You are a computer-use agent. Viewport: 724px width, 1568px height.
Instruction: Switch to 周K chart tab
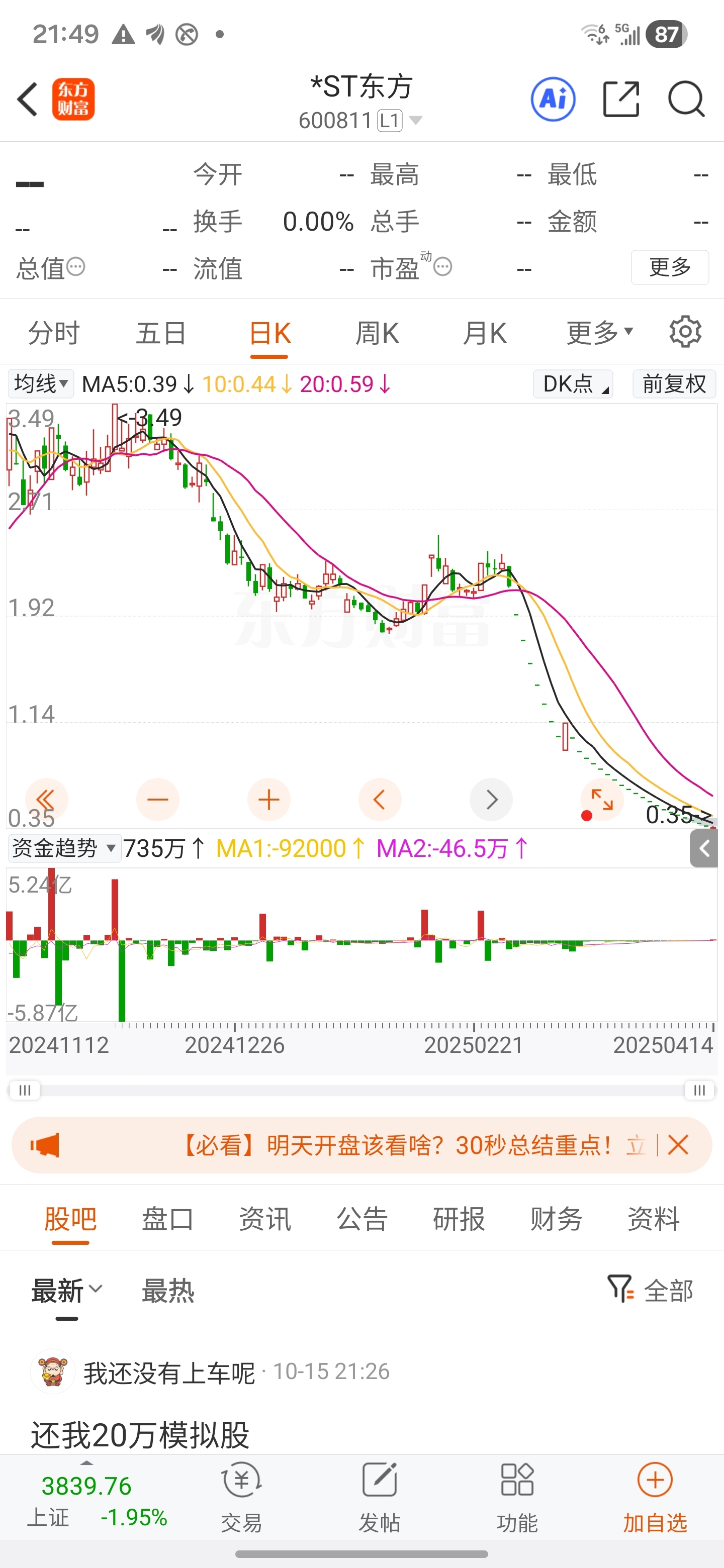coord(377,333)
